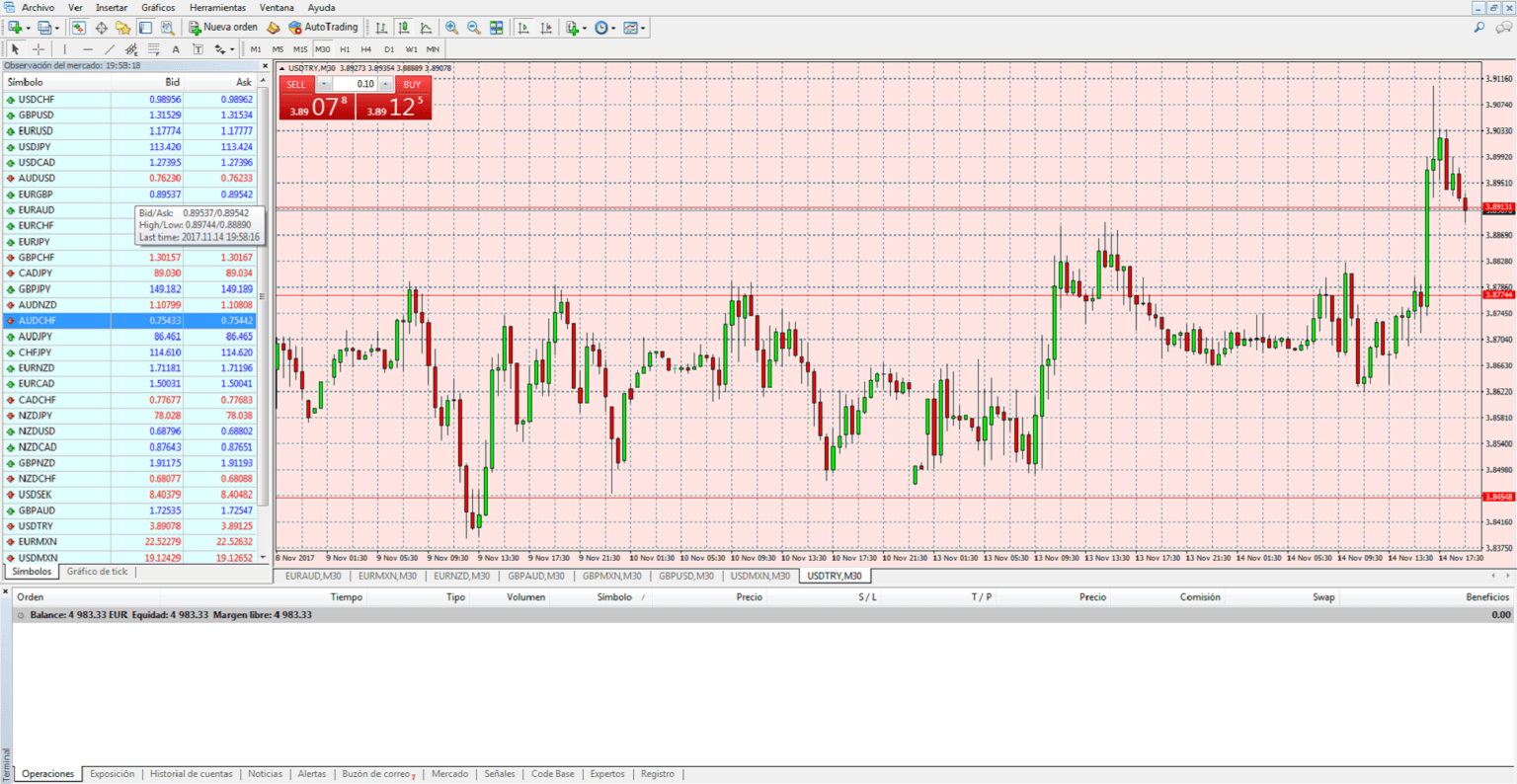Zoom in on the chart
Viewport: 1517px width, 784px height.
450,27
